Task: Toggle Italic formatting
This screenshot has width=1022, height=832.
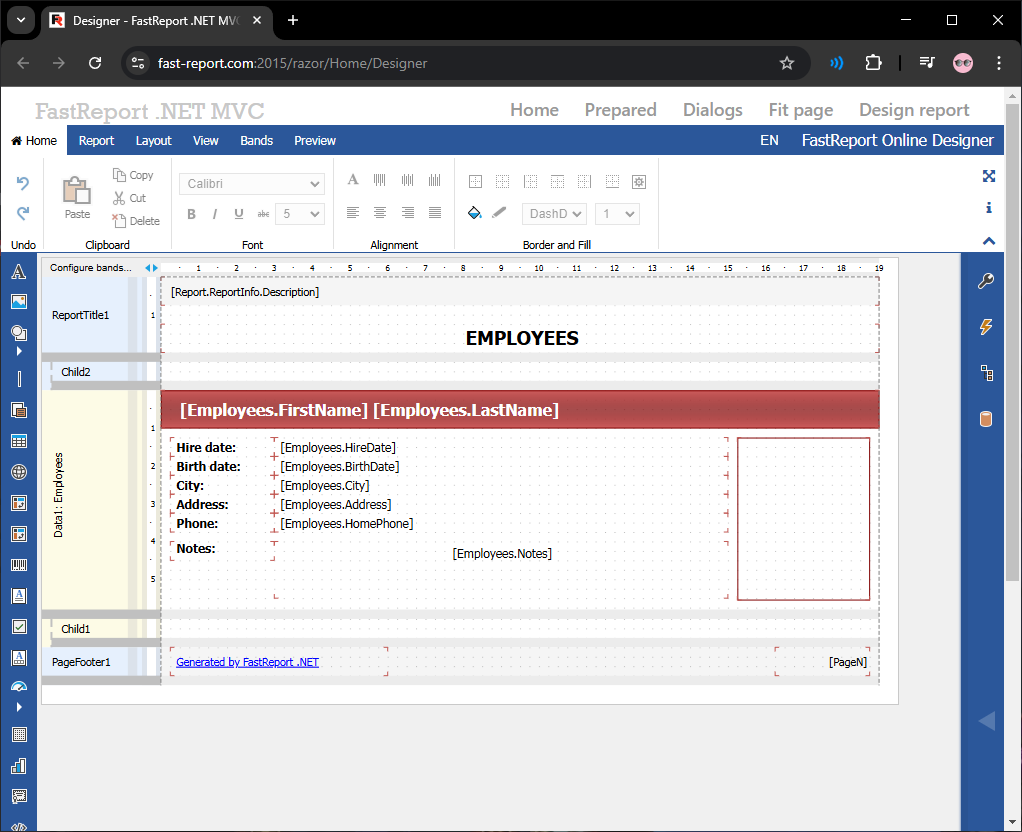Action: 214,214
